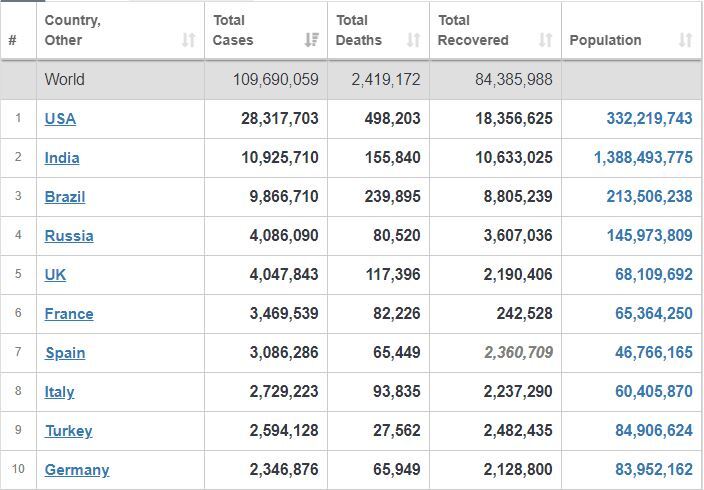Select World total recovered 84,385,988
The image size is (704, 490).
[x=514, y=79]
